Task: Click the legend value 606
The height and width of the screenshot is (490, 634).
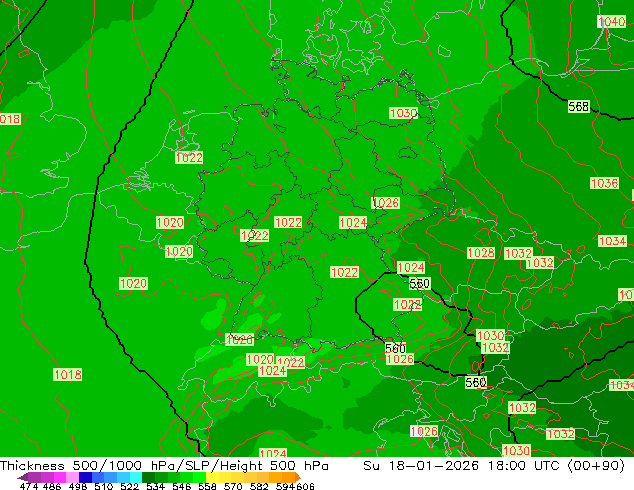Action: coord(305,486)
